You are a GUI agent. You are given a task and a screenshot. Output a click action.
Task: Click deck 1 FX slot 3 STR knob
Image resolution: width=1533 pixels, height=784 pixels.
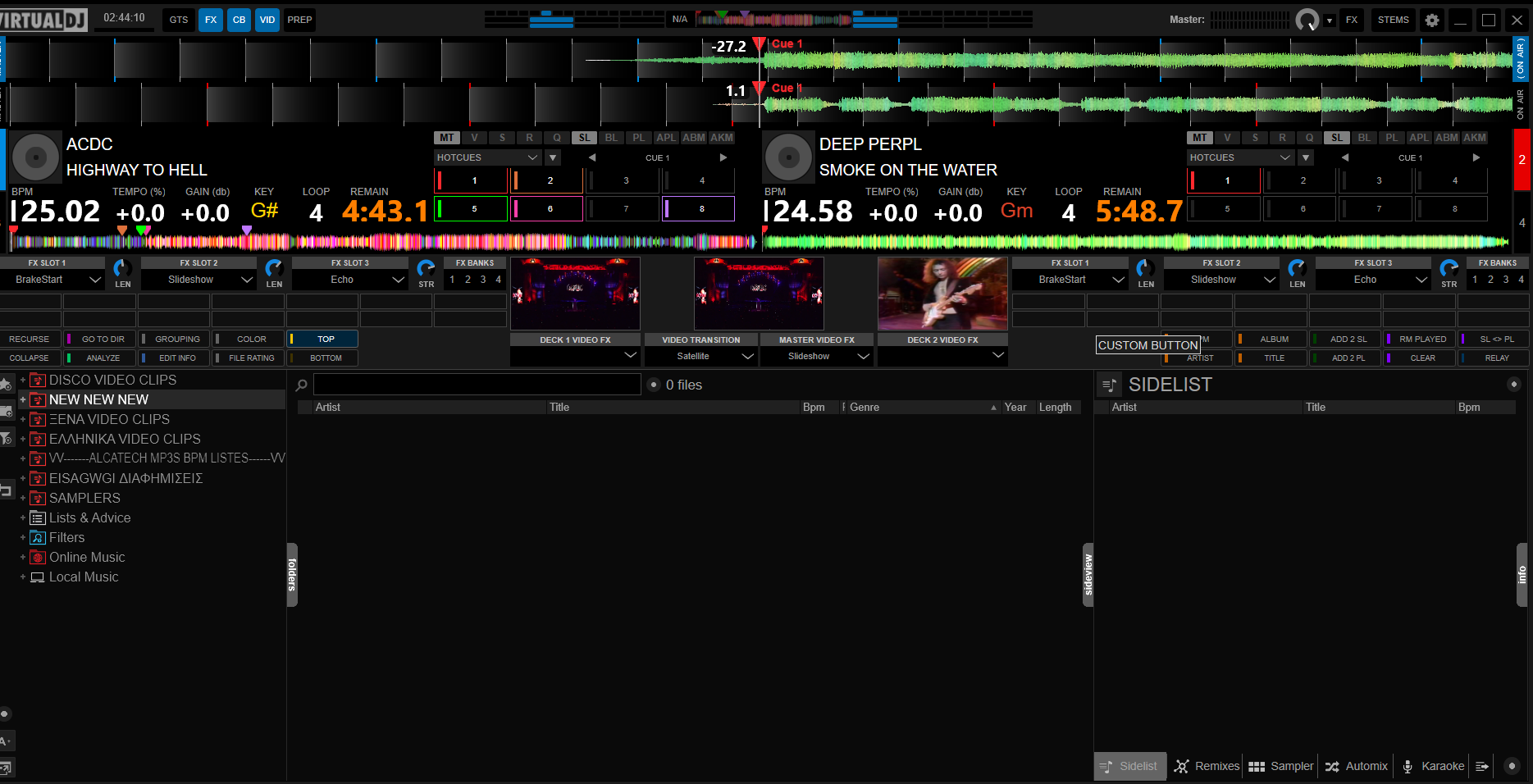pos(426,268)
